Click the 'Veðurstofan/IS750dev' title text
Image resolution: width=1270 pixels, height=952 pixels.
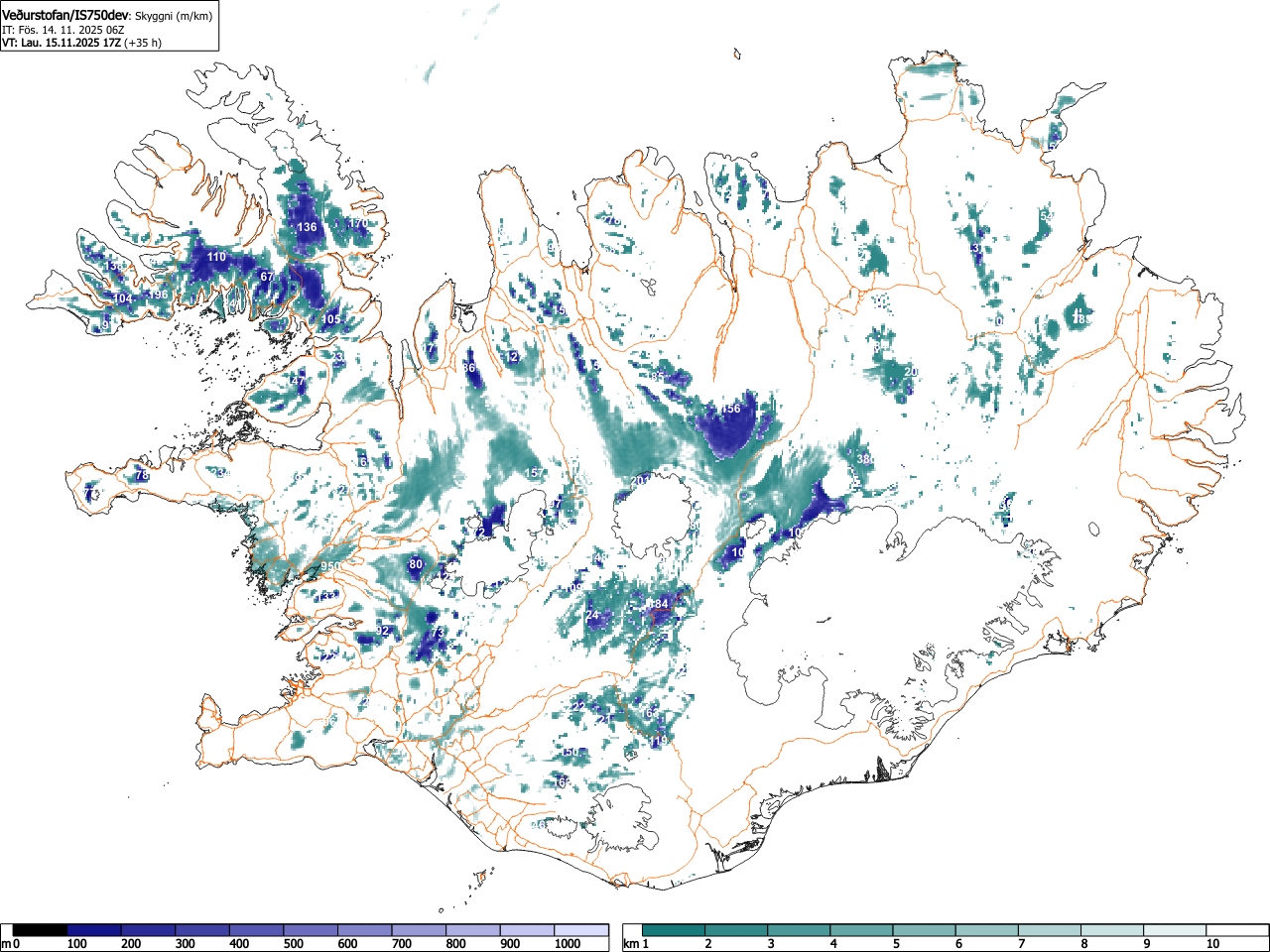(65, 16)
